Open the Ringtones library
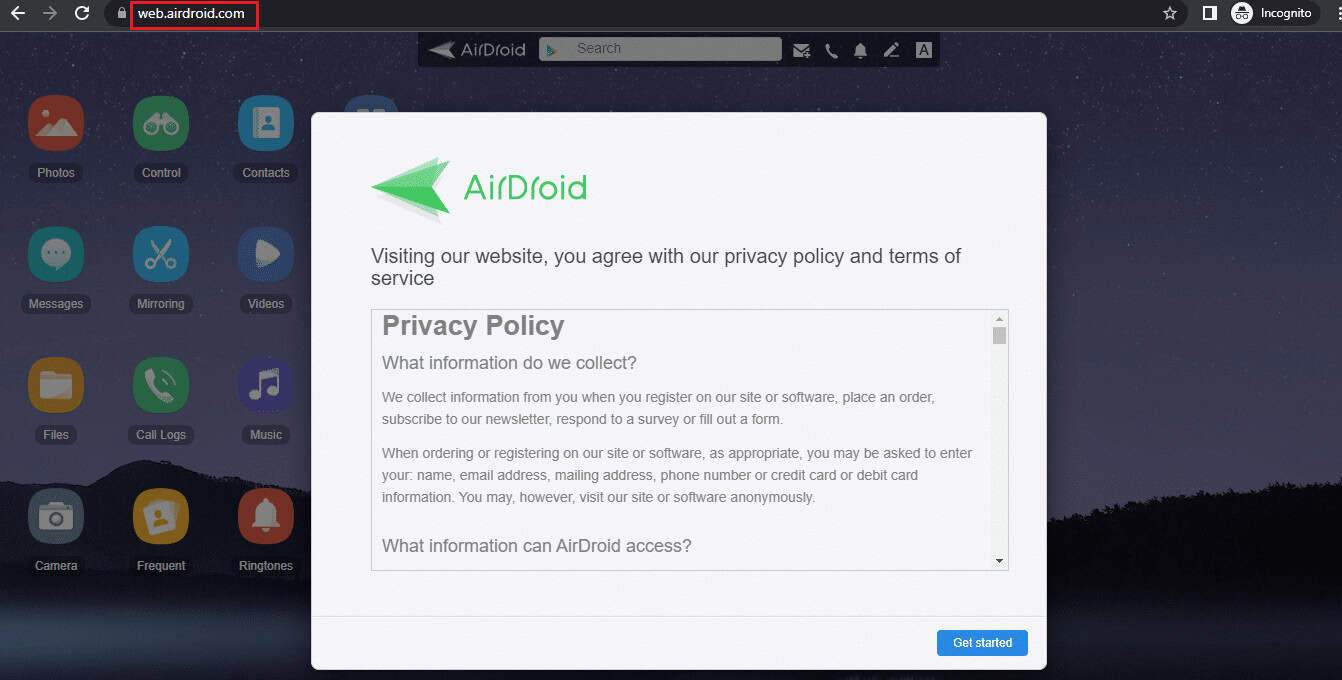1342x680 pixels. click(265, 515)
